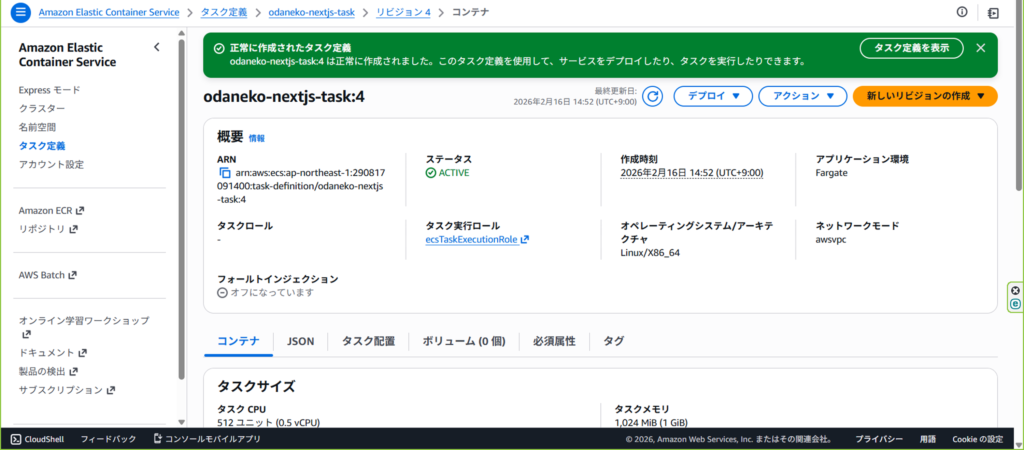Click the refresh icon button
Image resolution: width=1024 pixels, height=450 pixels.
(x=652, y=96)
